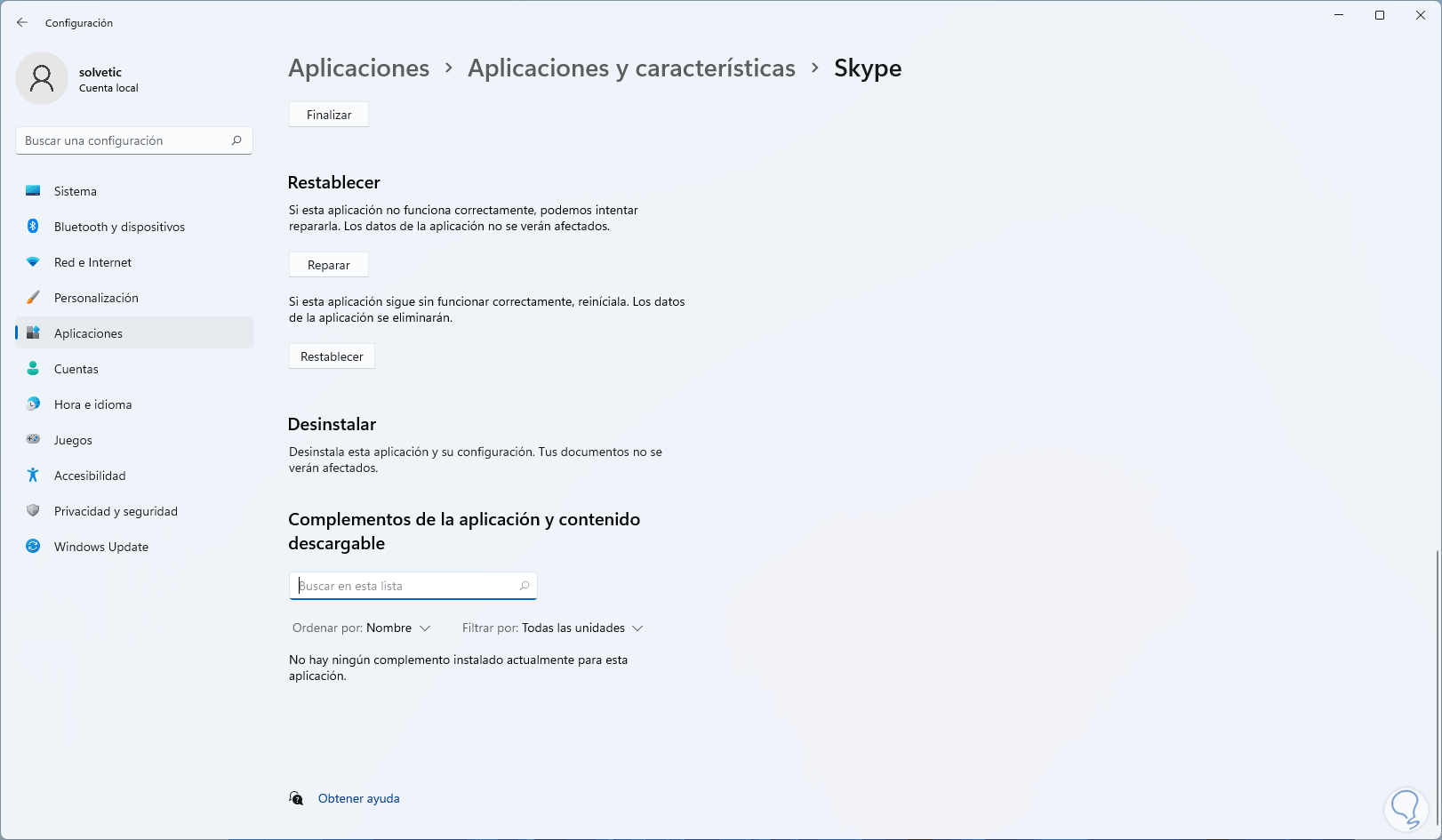Click the Finalizar button
The height and width of the screenshot is (840, 1442).
[x=329, y=115]
